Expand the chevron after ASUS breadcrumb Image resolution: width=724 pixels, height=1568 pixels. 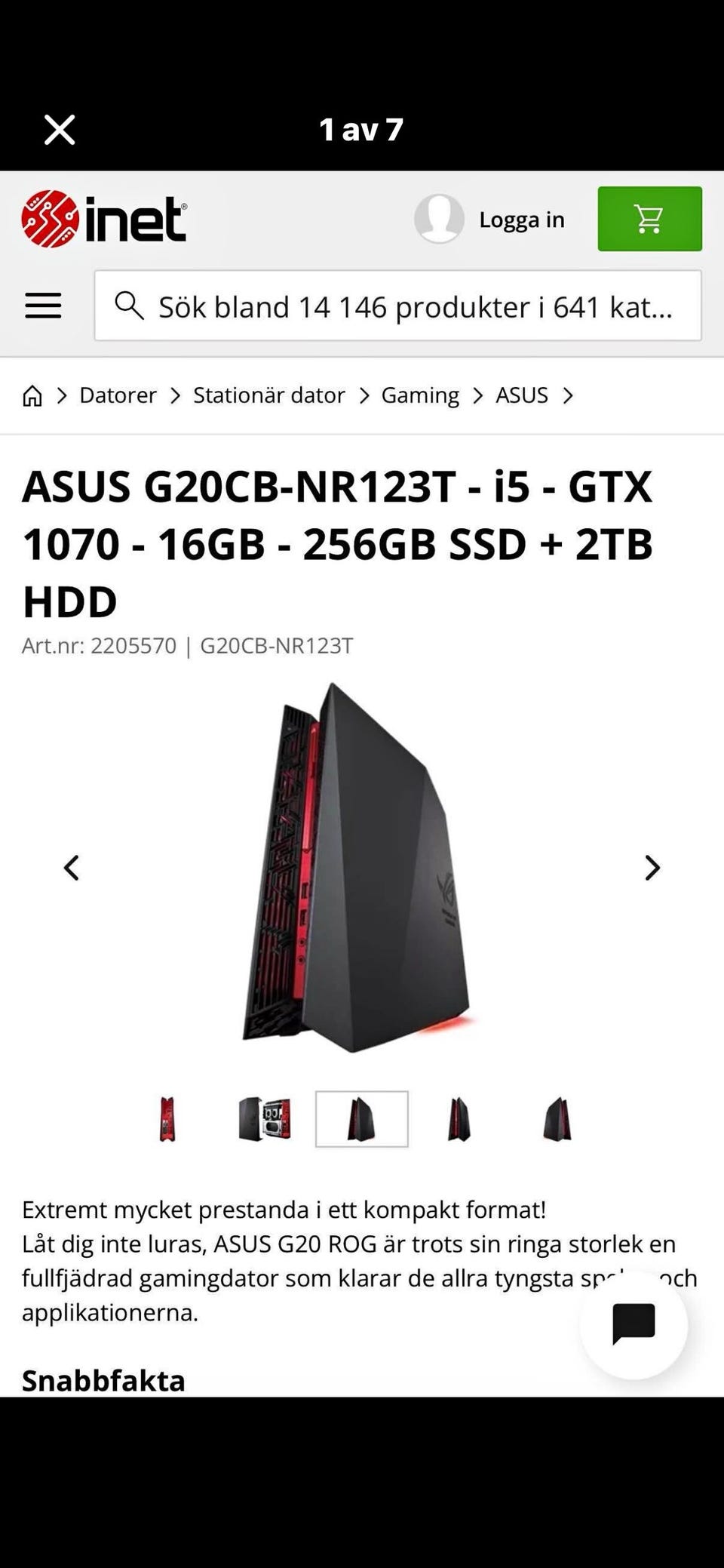click(568, 395)
